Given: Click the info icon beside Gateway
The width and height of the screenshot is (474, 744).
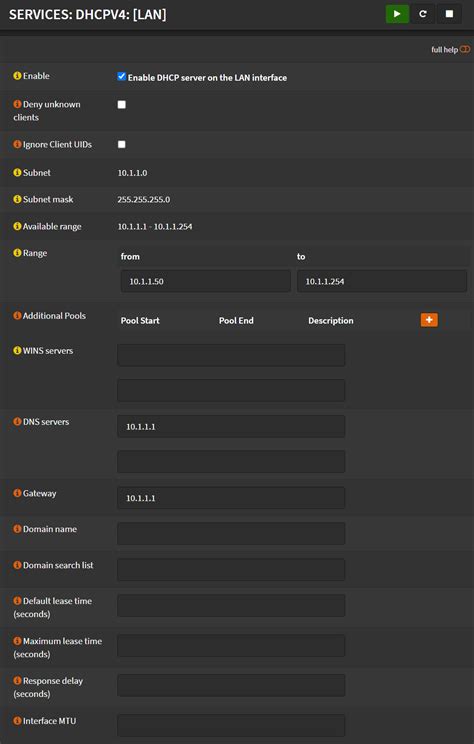Looking at the screenshot, I should [17, 493].
